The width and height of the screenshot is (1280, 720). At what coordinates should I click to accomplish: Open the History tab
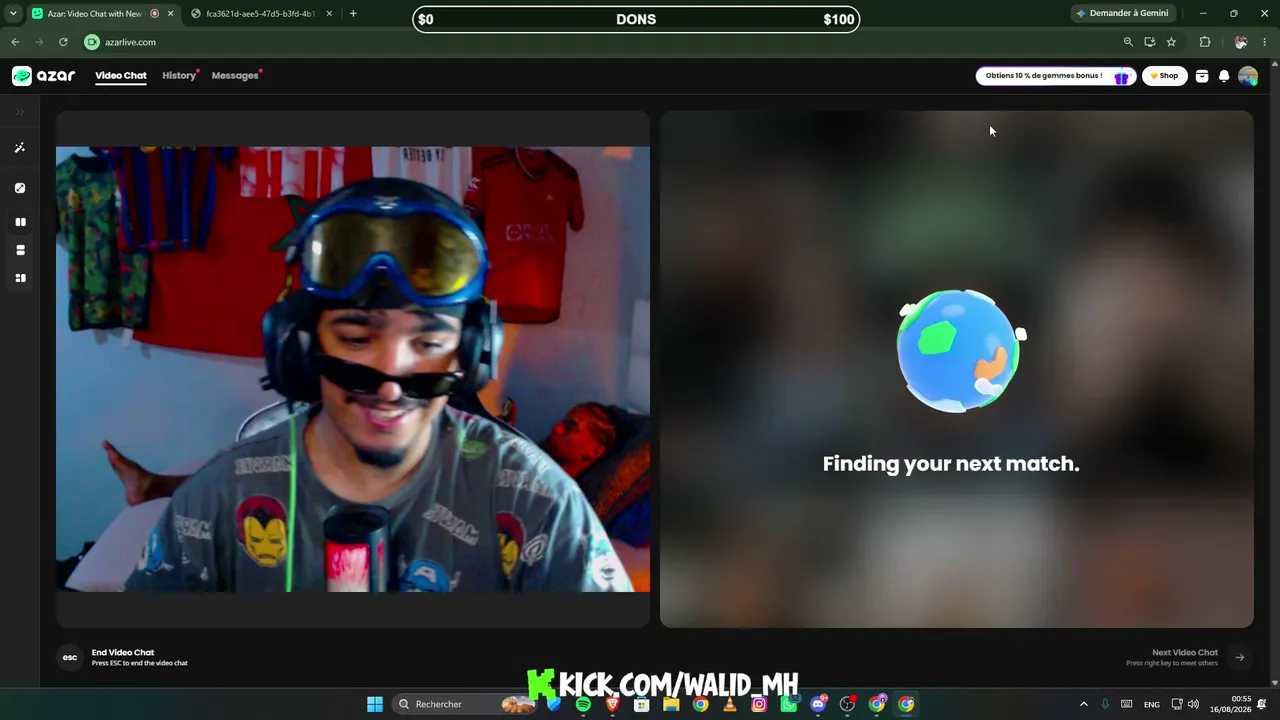(x=179, y=76)
